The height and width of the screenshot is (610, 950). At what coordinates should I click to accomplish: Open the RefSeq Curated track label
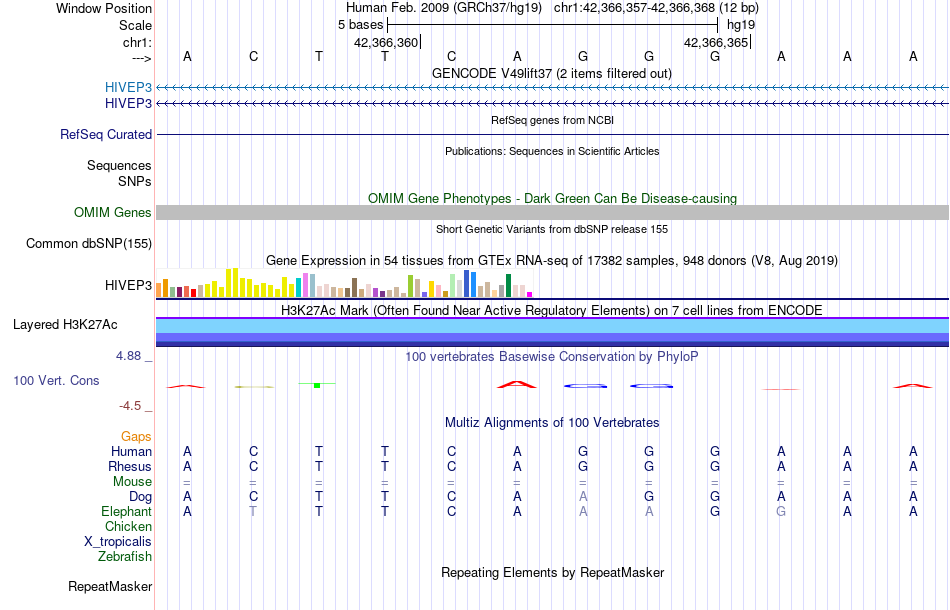[x=106, y=134]
